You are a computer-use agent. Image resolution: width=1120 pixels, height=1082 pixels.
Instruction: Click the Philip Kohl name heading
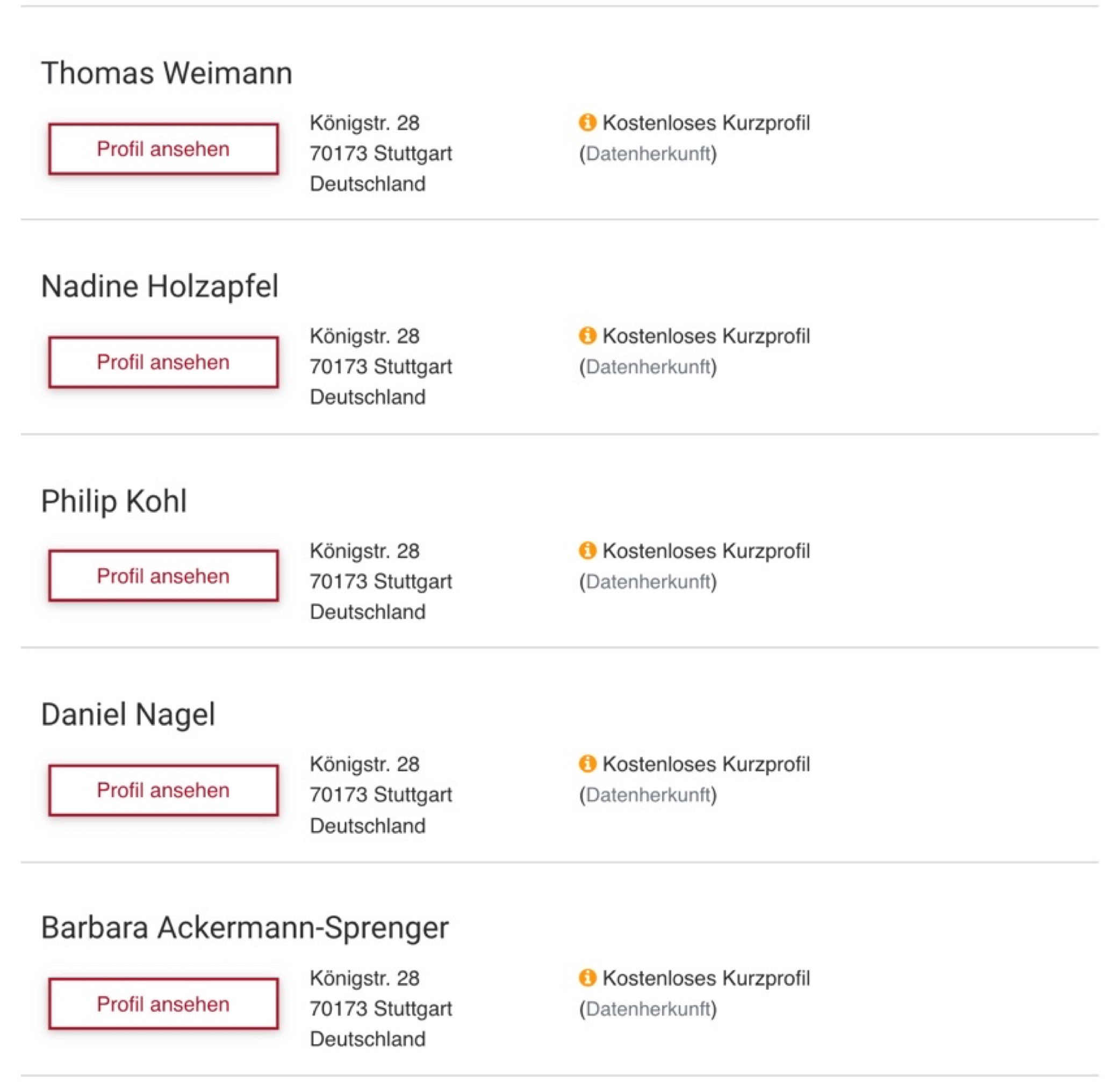coord(114,501)
